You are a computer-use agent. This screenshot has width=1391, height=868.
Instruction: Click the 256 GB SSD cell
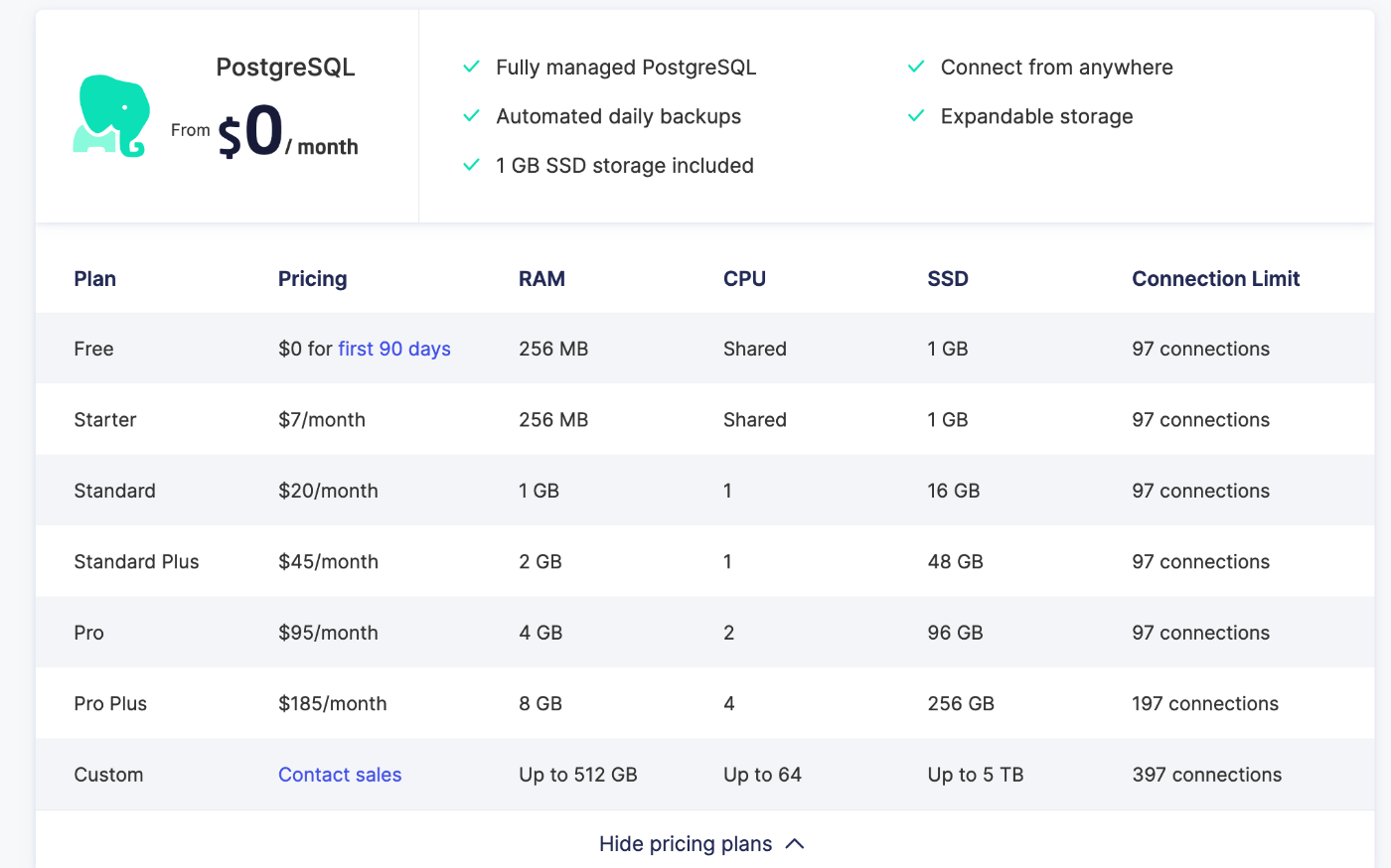(x=961, y=704)
